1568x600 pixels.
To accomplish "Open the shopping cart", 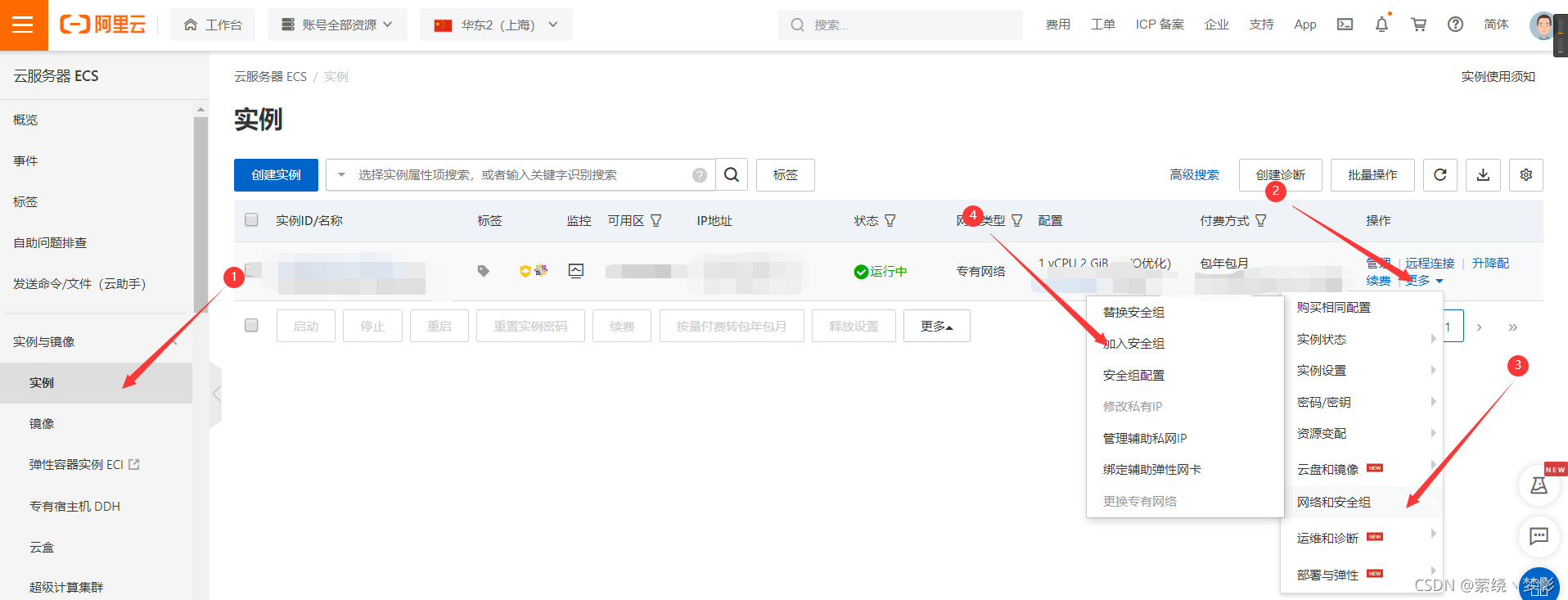I will click(1418, 25).
